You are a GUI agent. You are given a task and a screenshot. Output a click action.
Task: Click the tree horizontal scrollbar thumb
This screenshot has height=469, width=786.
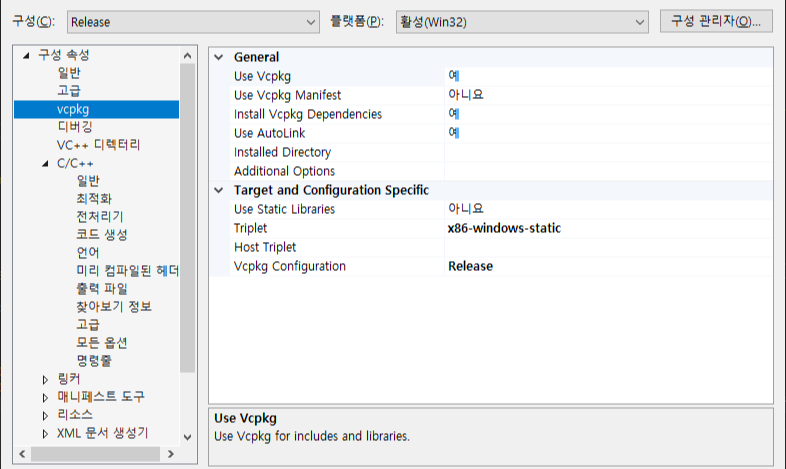pos(95,454)
